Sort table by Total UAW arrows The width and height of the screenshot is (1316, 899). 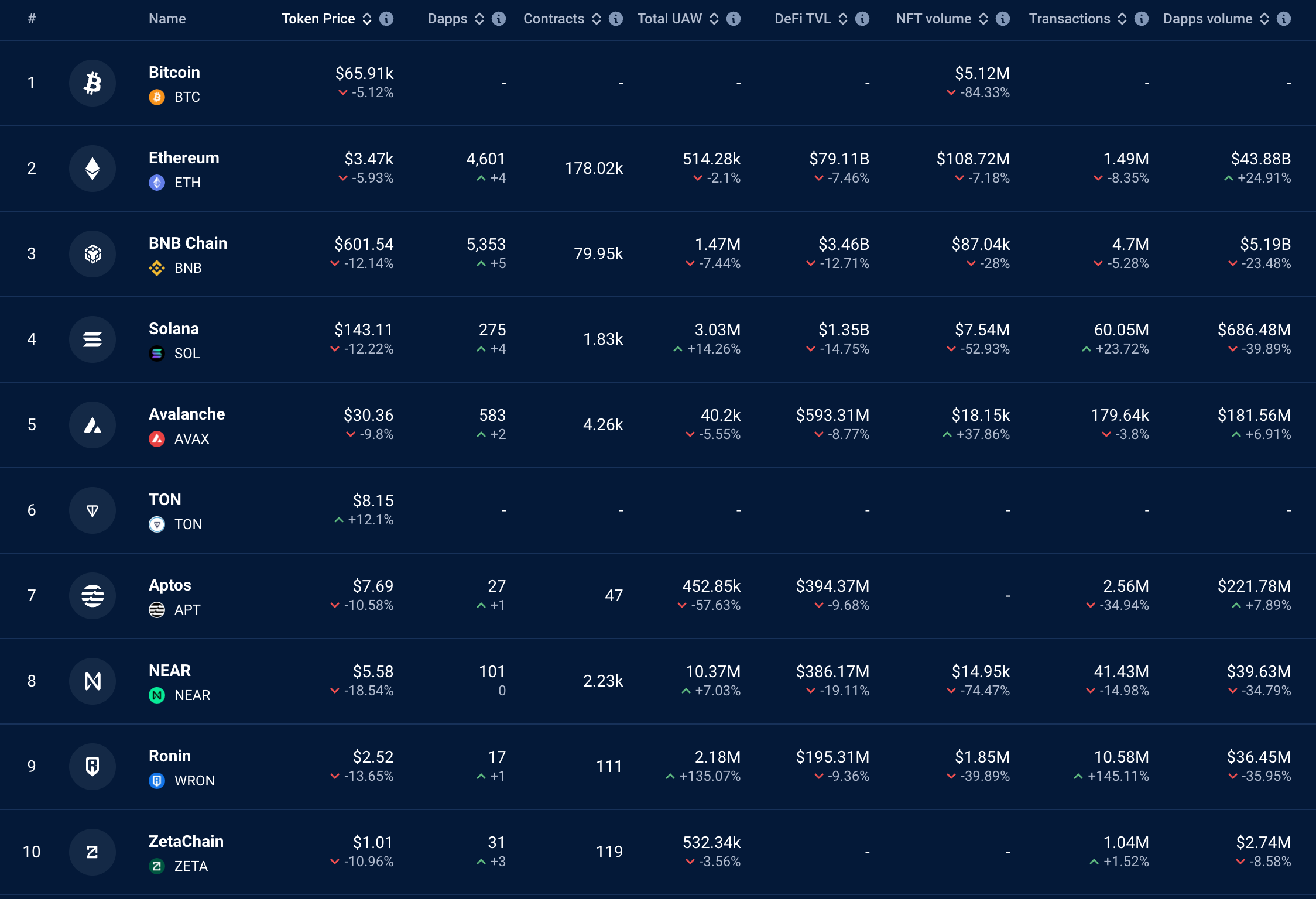pos(714,19)
